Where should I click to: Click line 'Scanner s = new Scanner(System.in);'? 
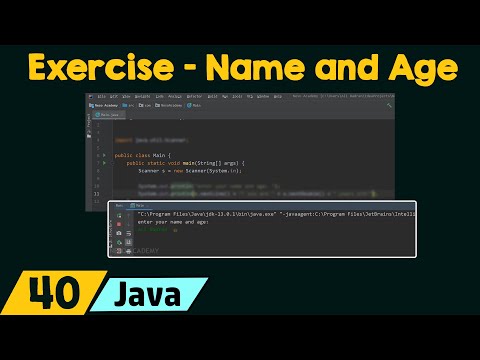190,171
